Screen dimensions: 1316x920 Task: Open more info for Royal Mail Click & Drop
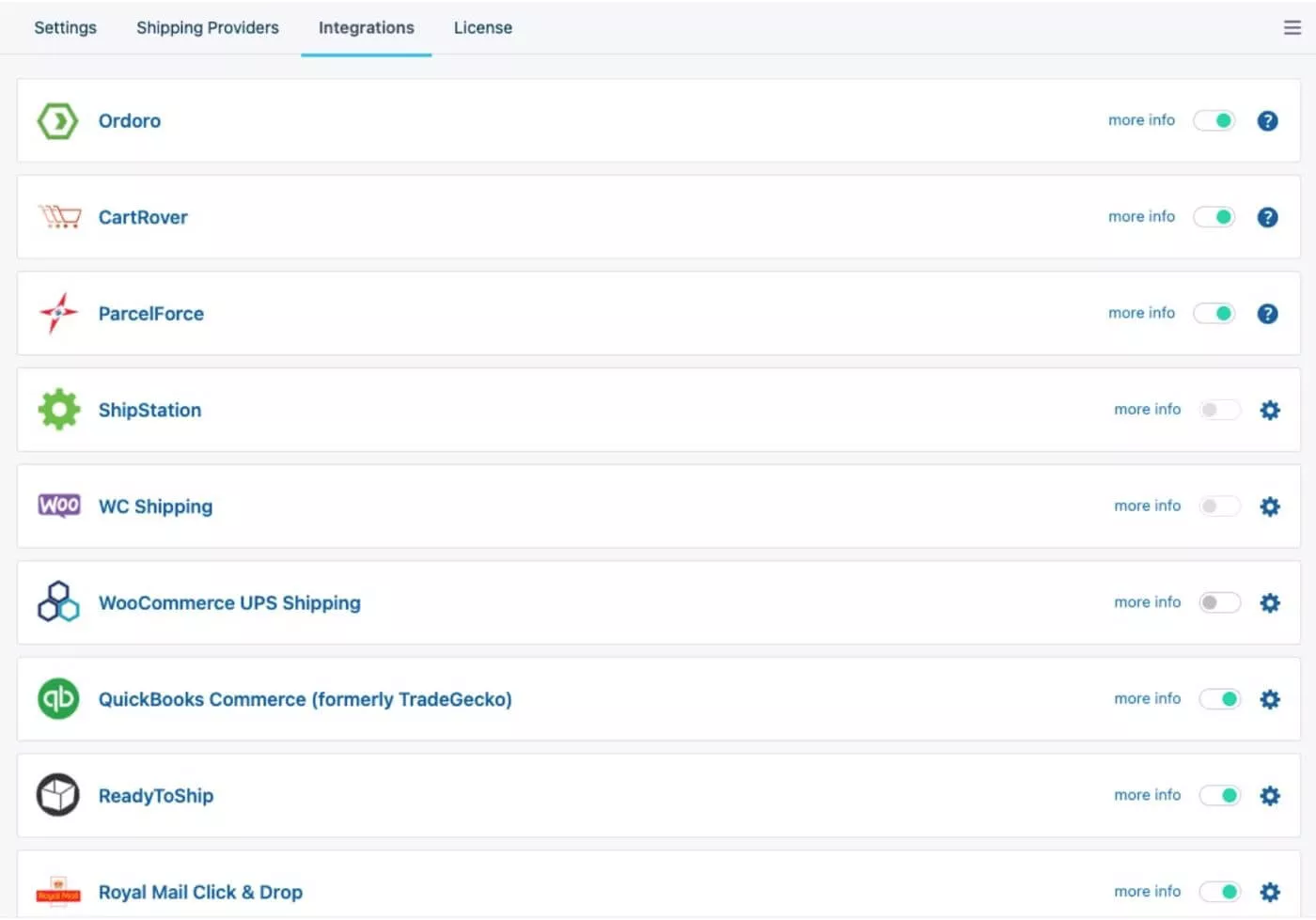pyautogui.click(x=1147, y=891)
